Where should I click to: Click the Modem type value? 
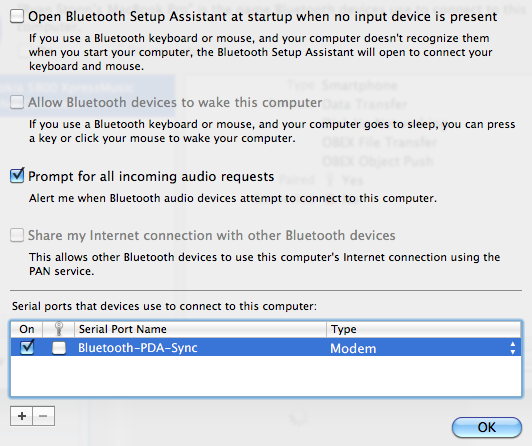tap(353, 348)
